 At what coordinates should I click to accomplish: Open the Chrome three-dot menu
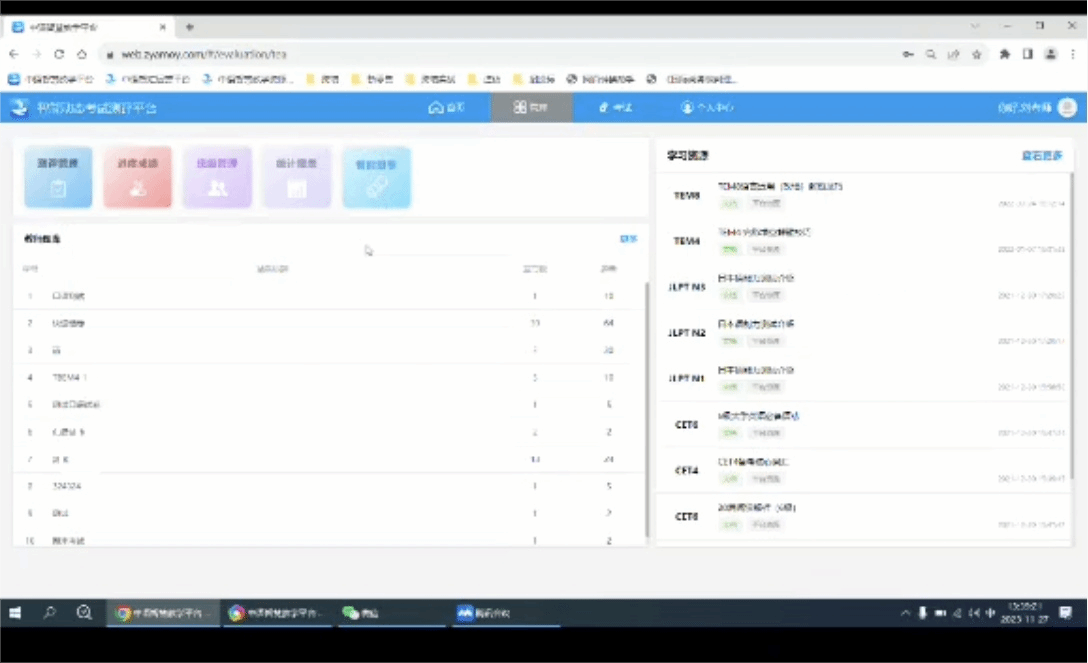tap(1073, 54)
